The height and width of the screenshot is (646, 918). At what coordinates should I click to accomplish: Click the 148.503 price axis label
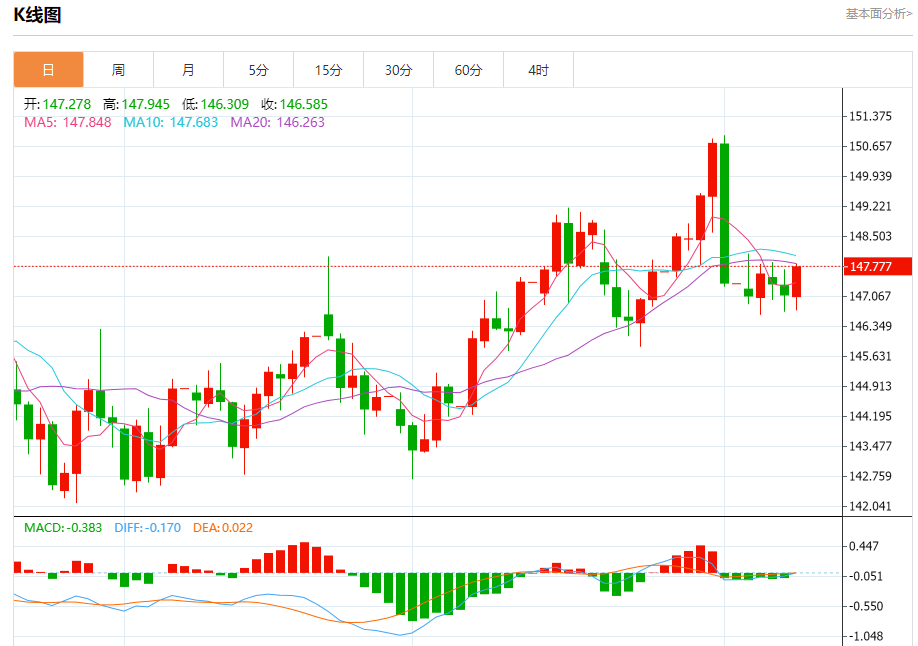(x=871, y=236)
